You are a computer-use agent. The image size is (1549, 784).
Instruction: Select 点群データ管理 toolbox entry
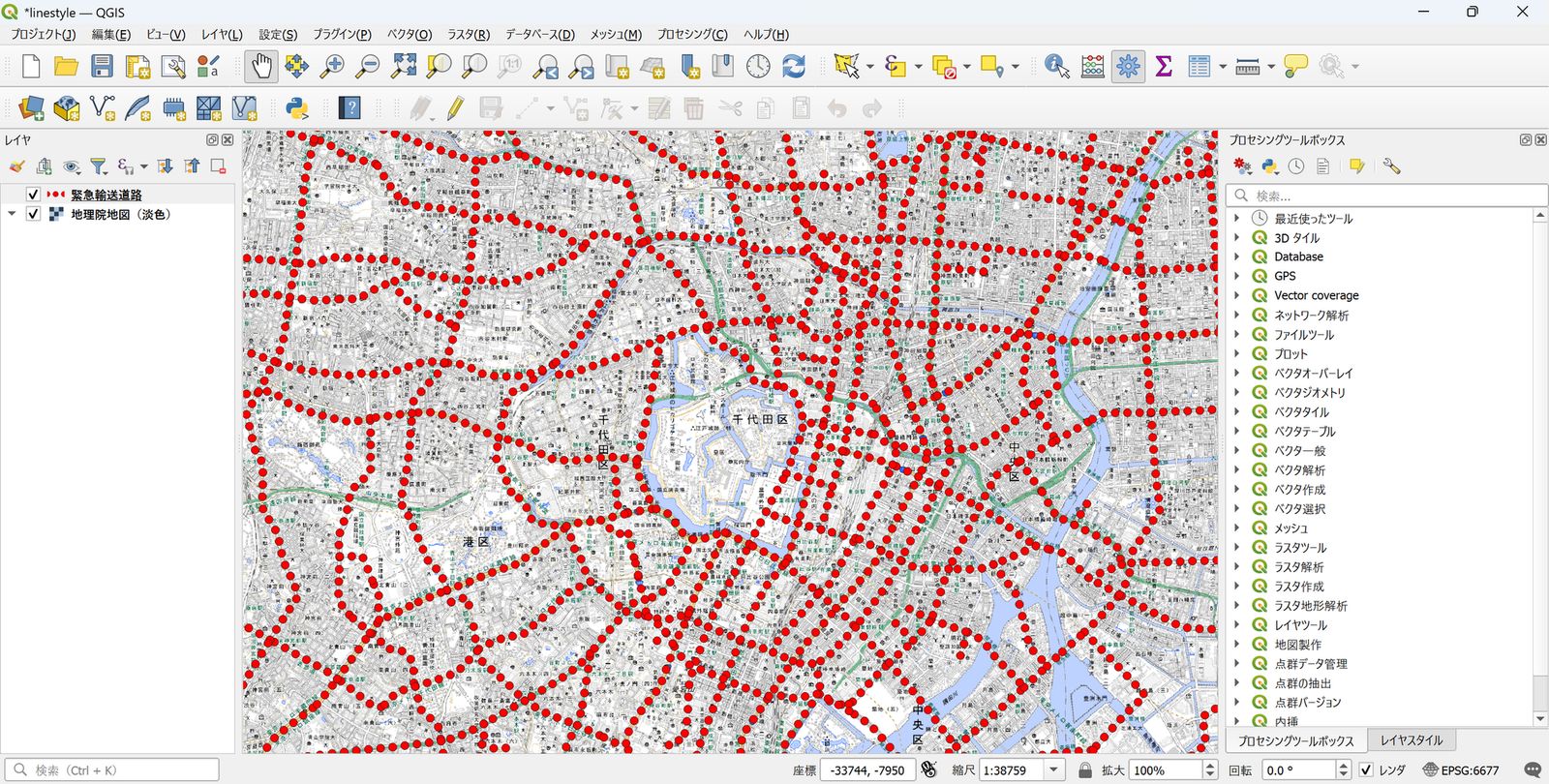pos(1310,663)
